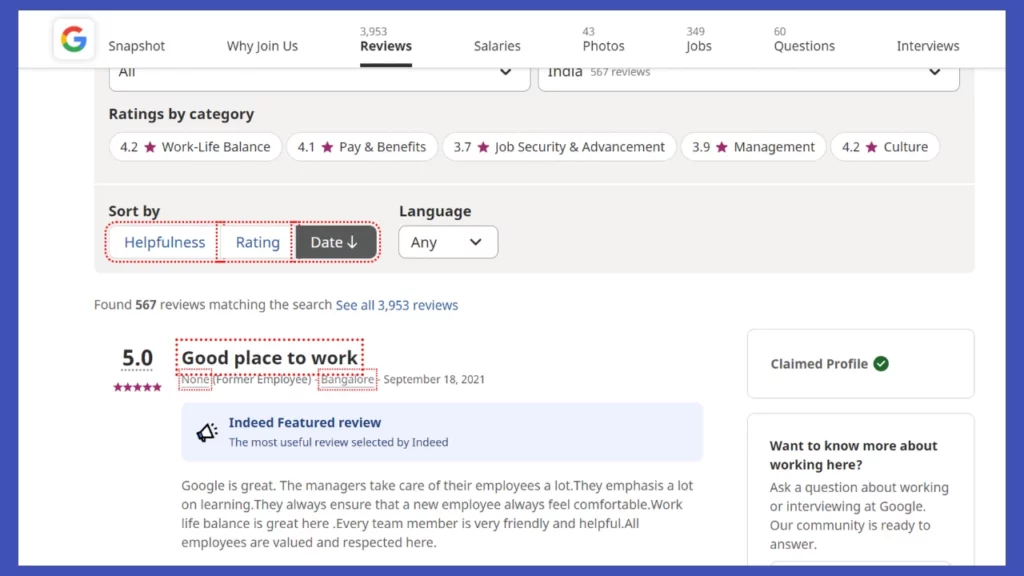
Task: Filter by Culture rating
Action: point(885,147)
